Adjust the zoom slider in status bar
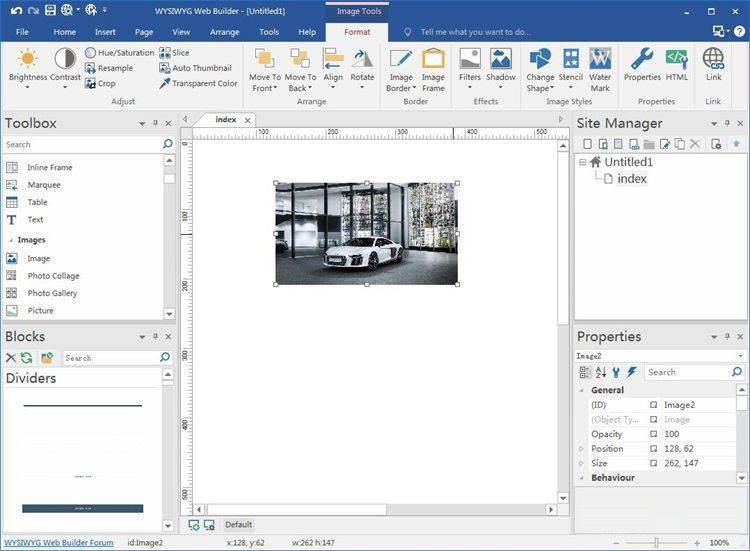The height and width of the screenshot is (551, 750). 656,542
